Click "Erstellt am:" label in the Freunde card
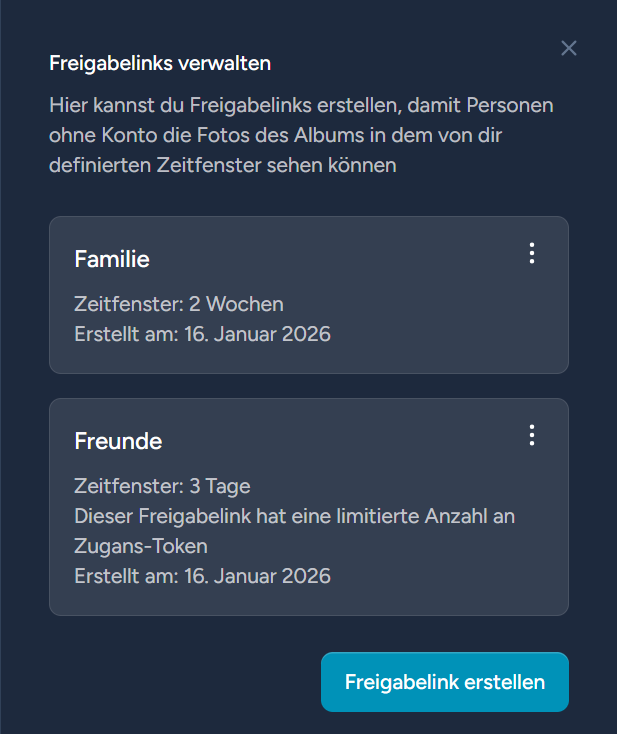The image size is (617, 734). pos(126,576)
